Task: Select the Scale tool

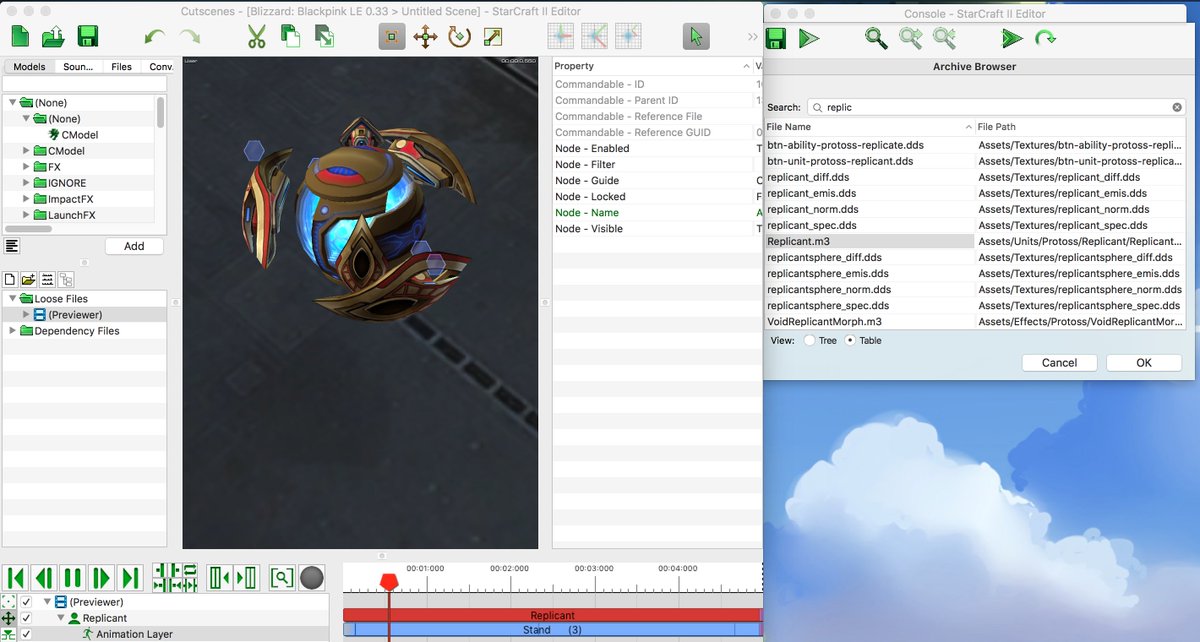Action: tap(493, 37)
